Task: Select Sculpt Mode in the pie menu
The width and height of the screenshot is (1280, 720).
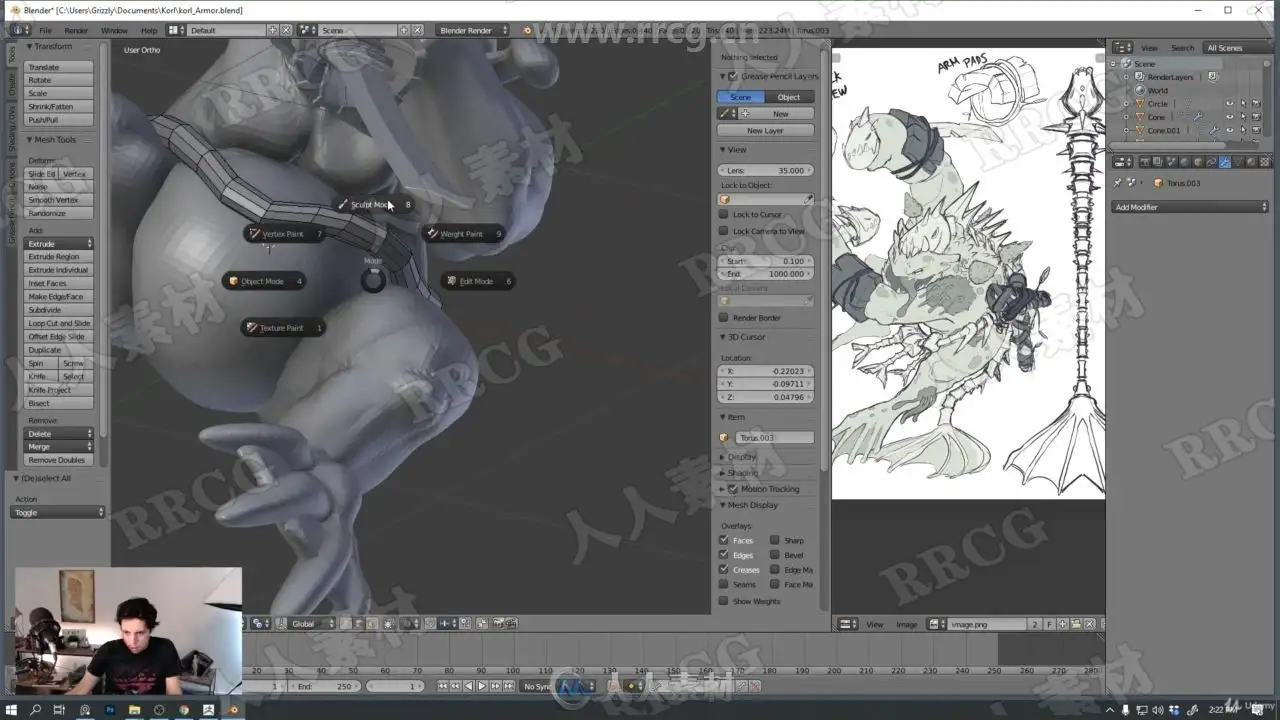Action: pos(374,204)
